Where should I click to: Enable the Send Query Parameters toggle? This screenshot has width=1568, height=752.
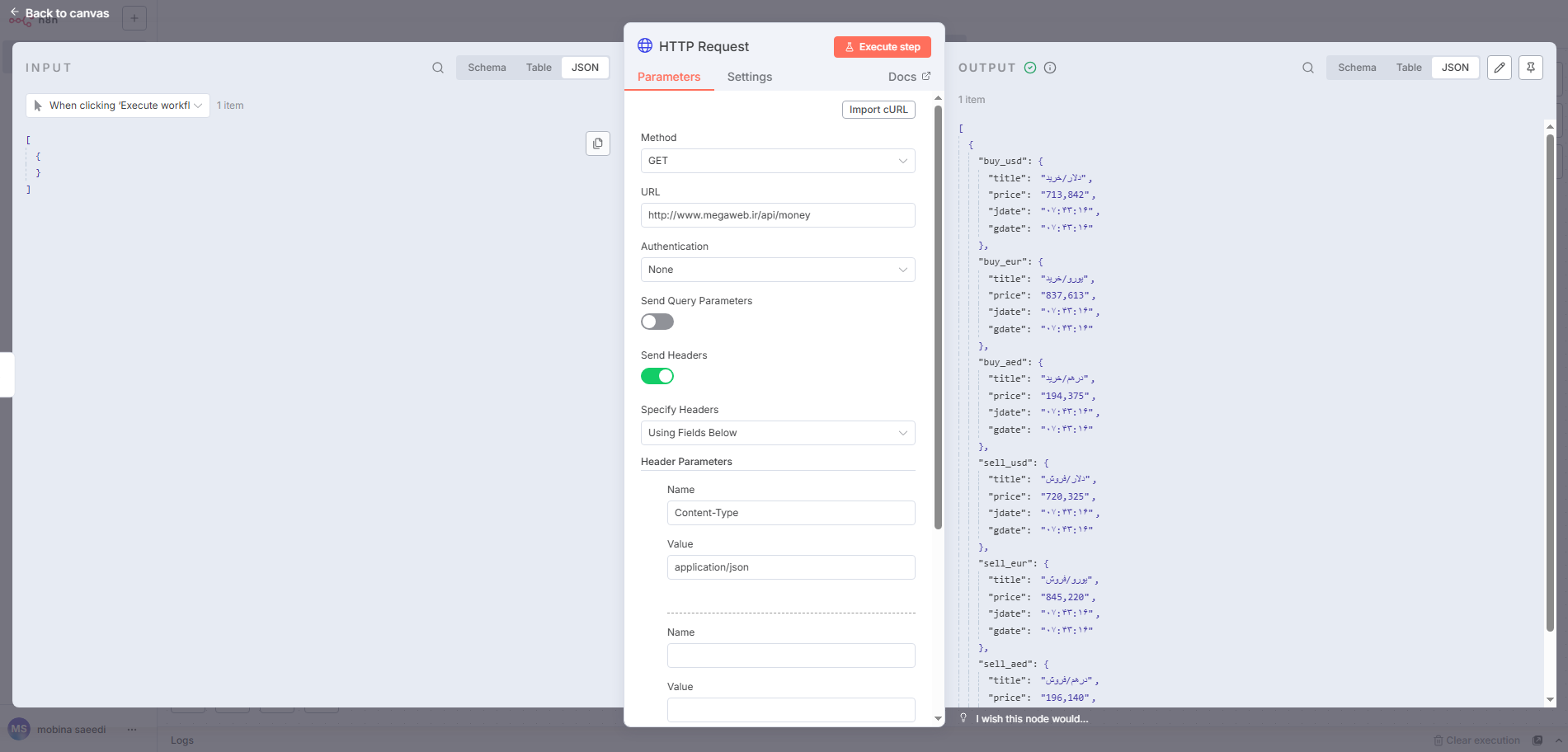657,322
